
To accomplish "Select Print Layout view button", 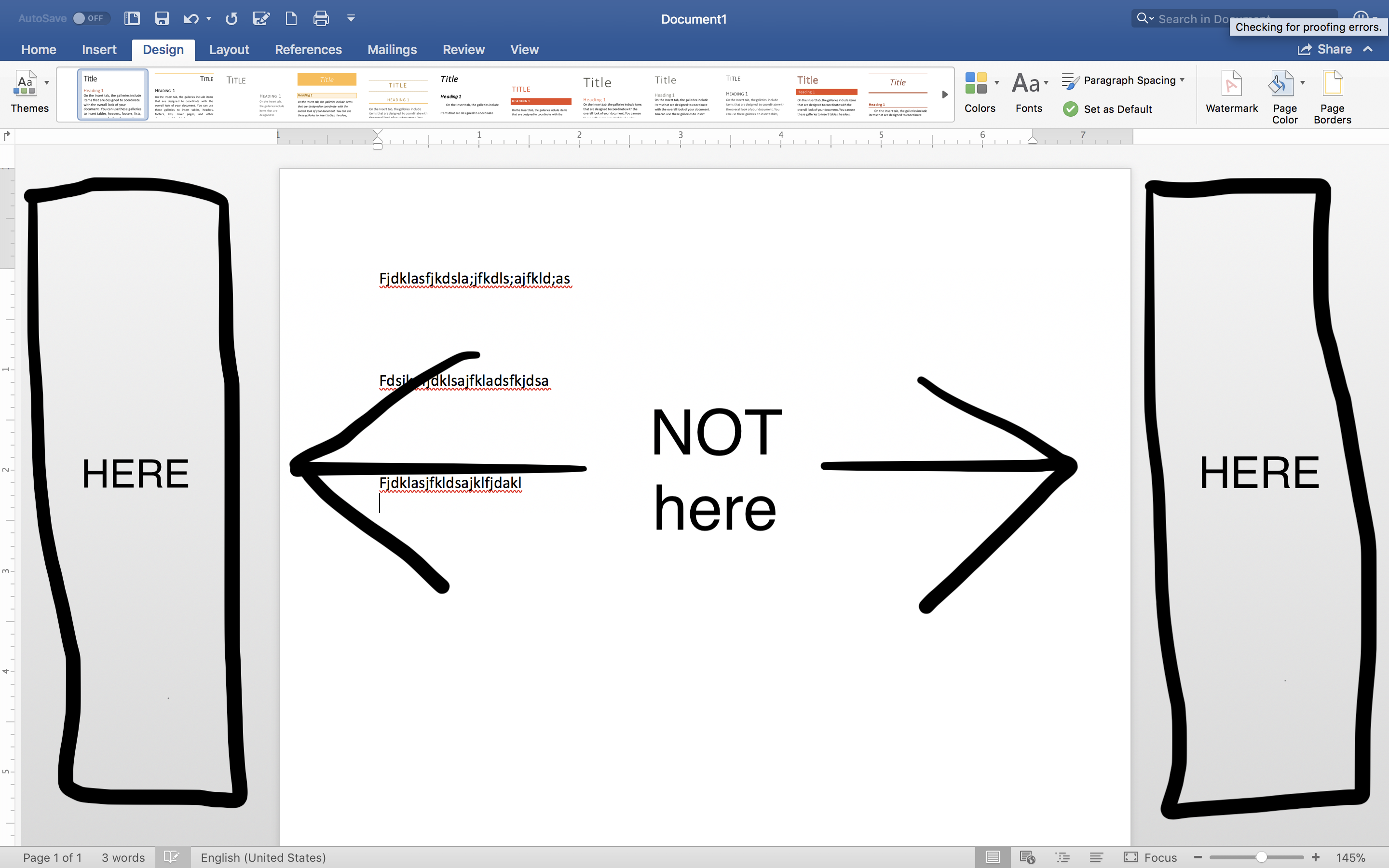I will click(x=993, y=857).
